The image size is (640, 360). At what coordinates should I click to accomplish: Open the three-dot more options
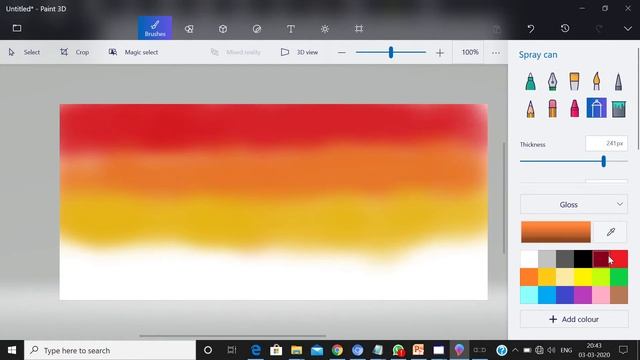(496, 53)
